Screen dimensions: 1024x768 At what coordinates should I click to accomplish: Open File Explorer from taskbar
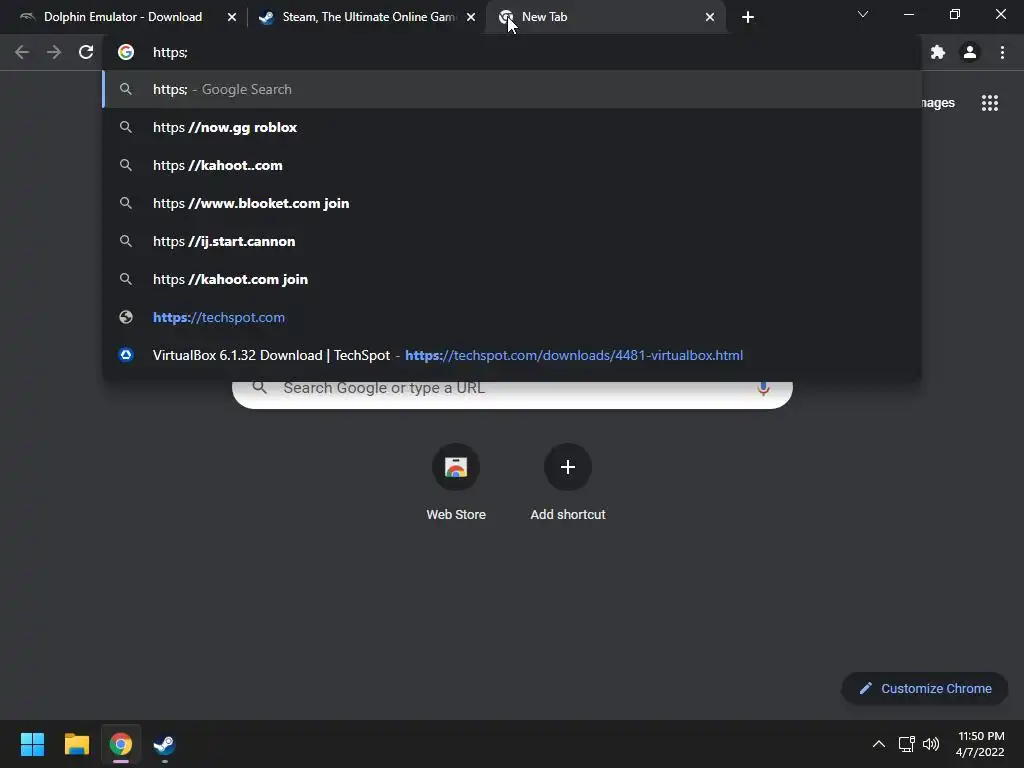coord(76,744)
